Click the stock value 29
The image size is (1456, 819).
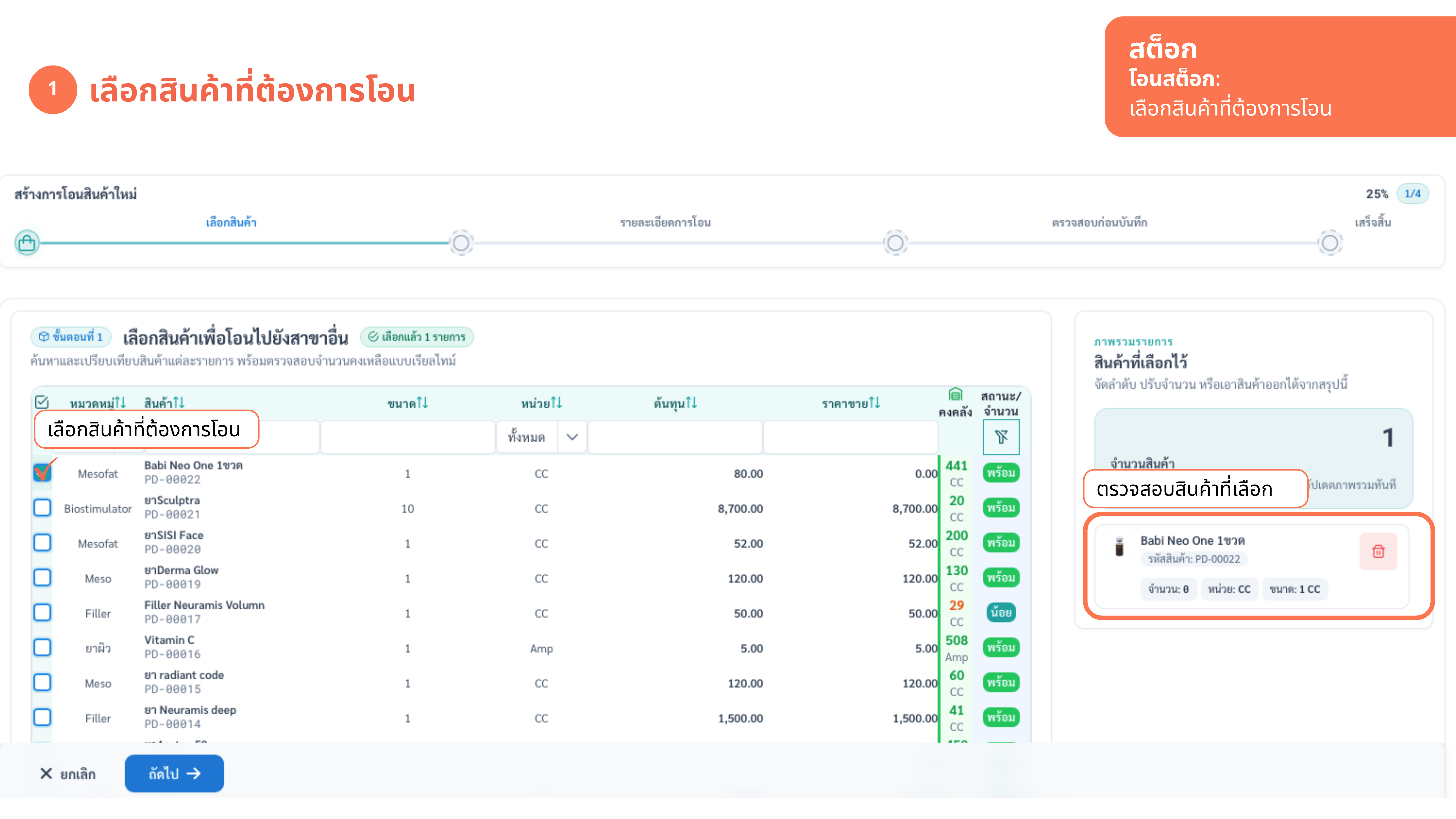[x=956, y=605]
